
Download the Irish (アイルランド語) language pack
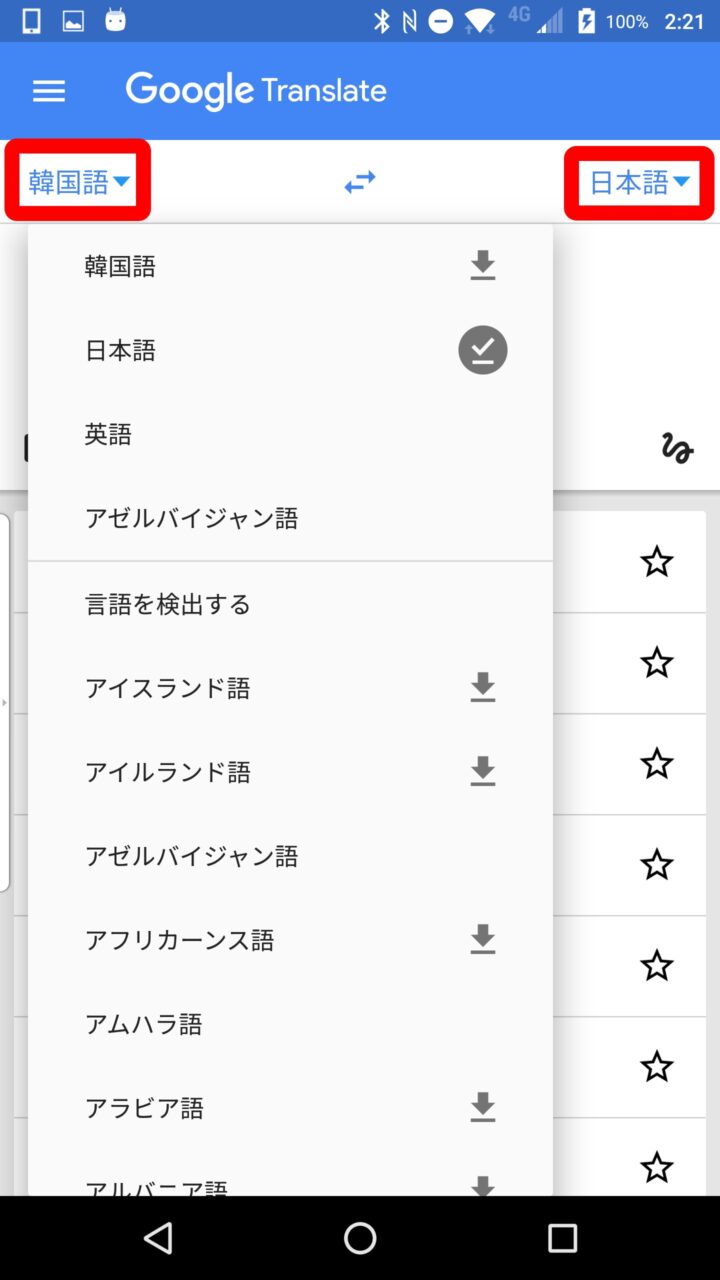click(x=483, y=772)
